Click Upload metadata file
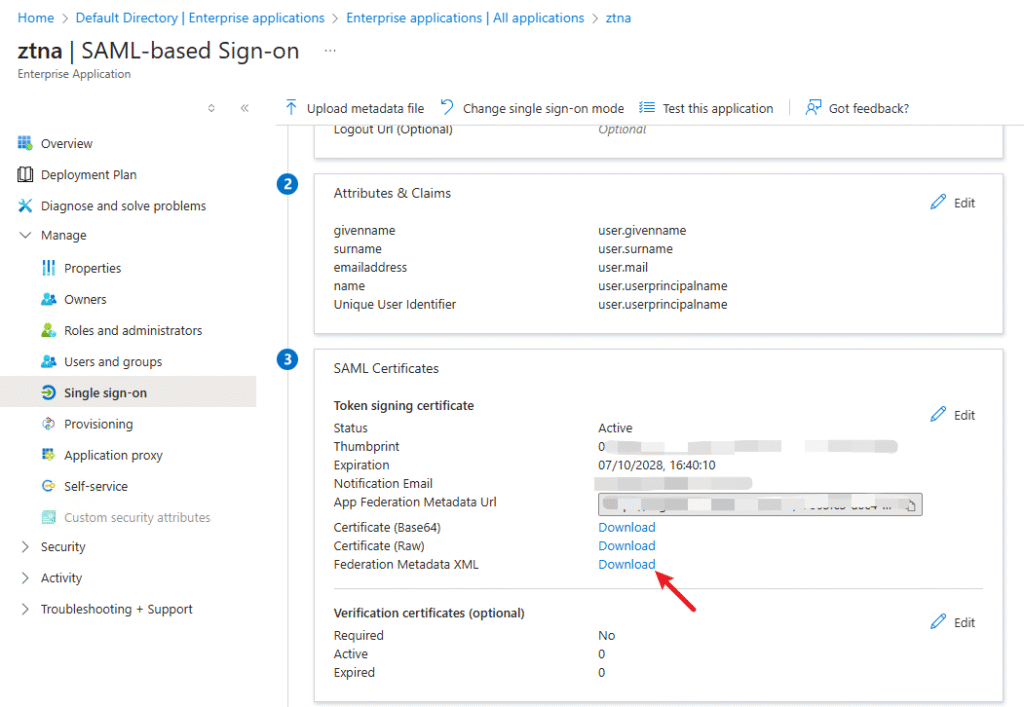 [355, 108]
